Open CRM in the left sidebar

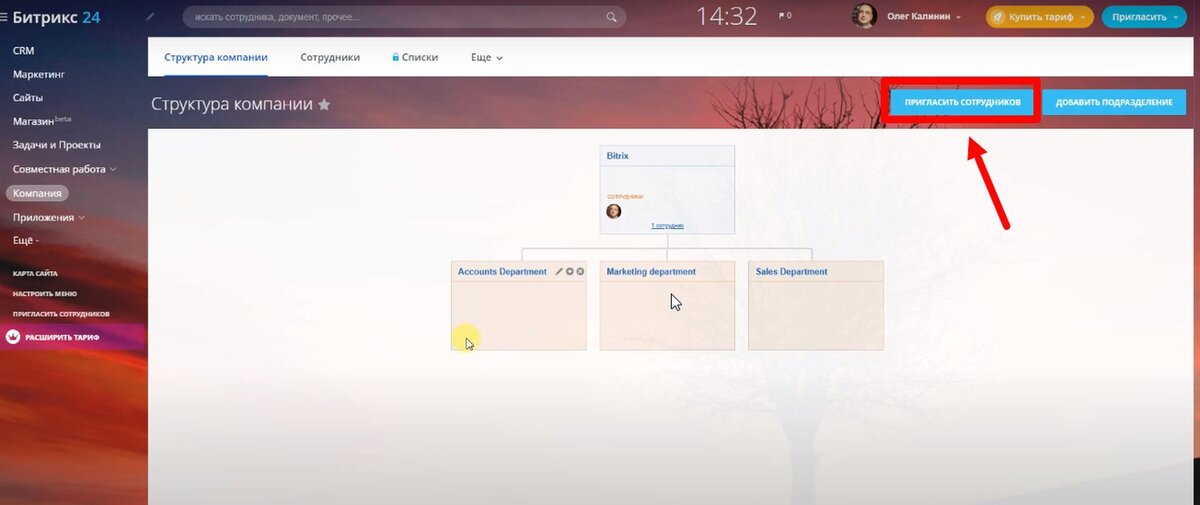click(x=24, y=49)
